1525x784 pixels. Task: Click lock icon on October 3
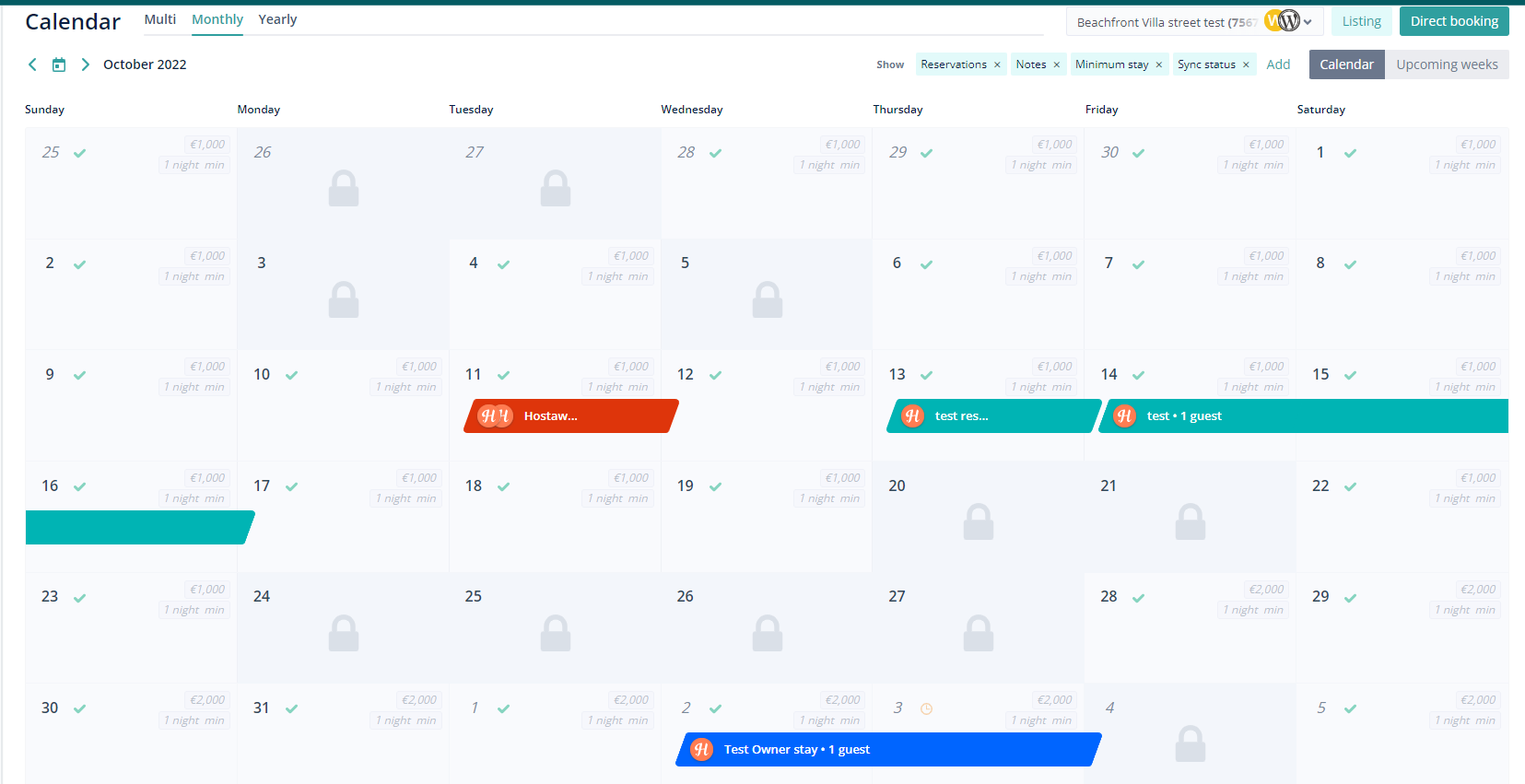(x=343, y=300)
